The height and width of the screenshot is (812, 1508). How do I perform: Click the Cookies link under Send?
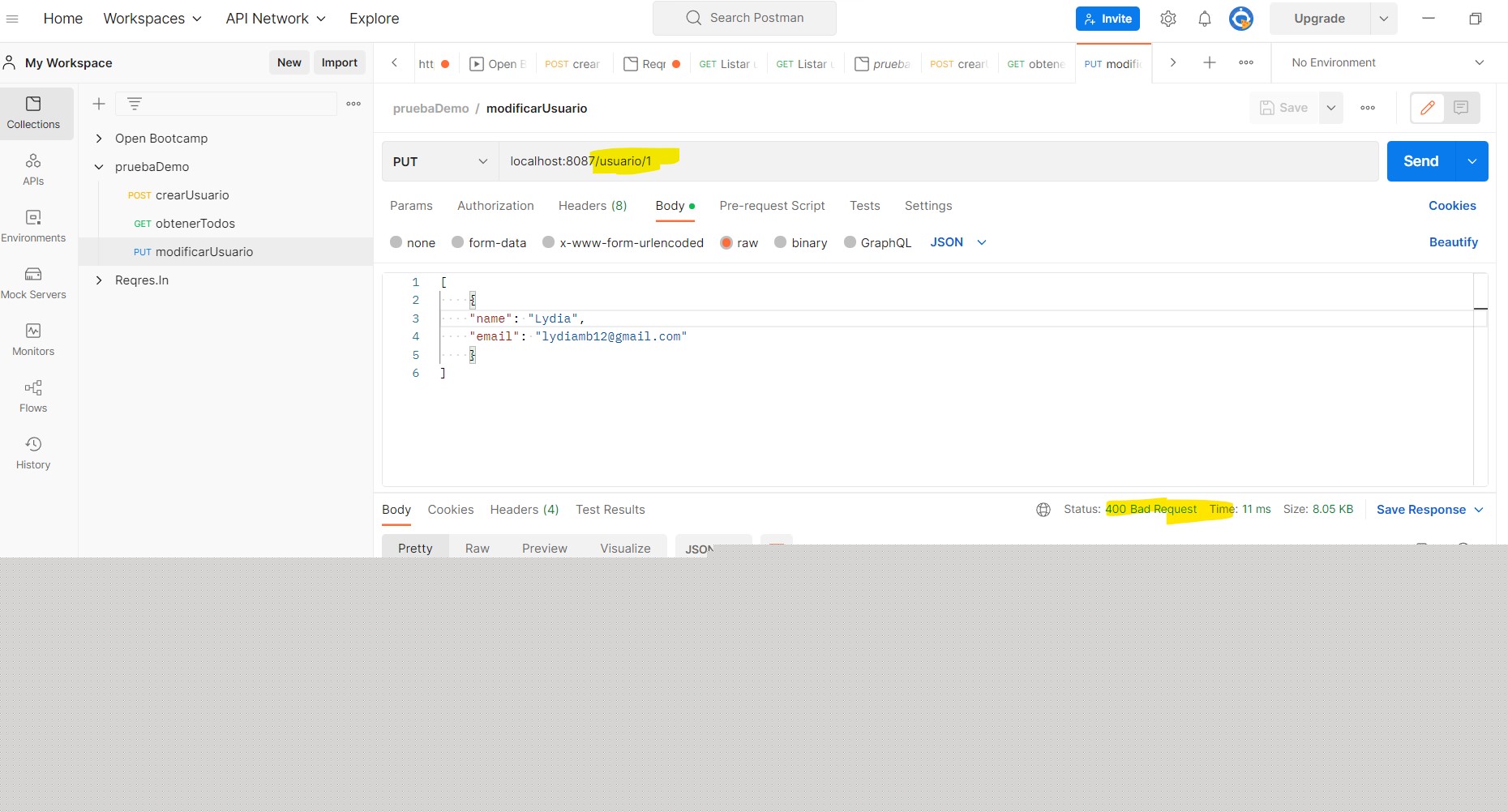[1452, 206]
